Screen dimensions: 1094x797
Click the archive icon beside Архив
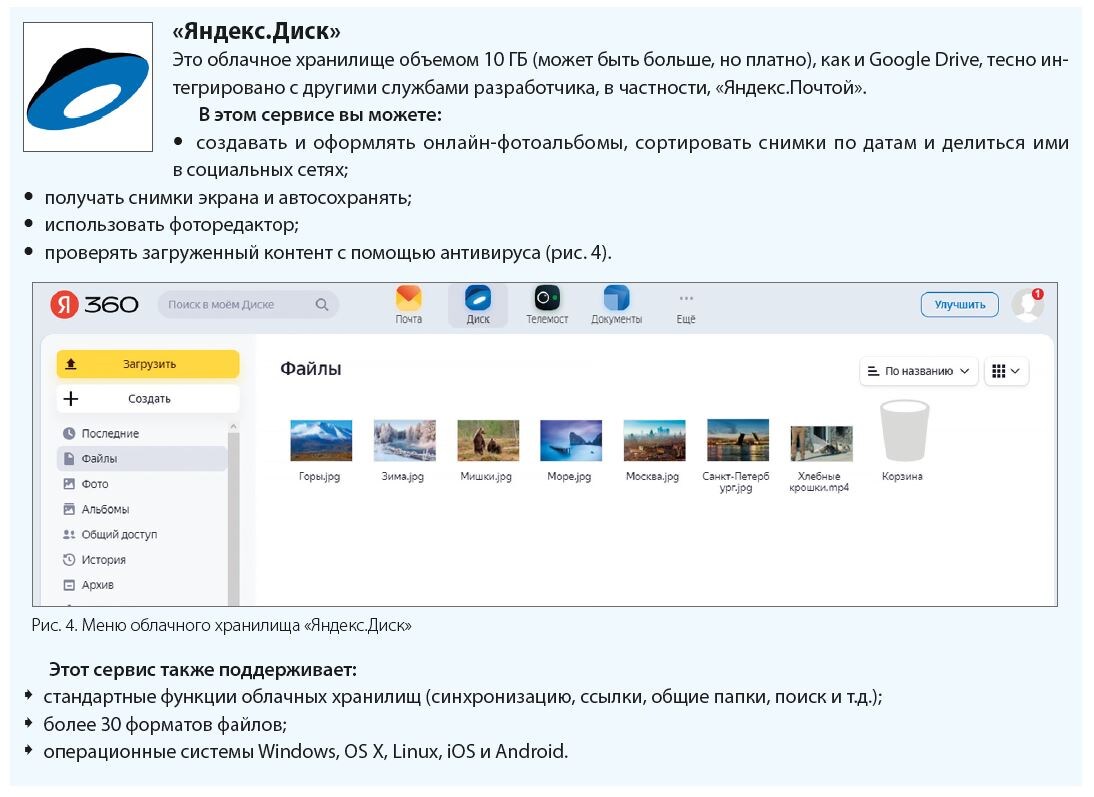pyautogui.click(x=69, y=585)
